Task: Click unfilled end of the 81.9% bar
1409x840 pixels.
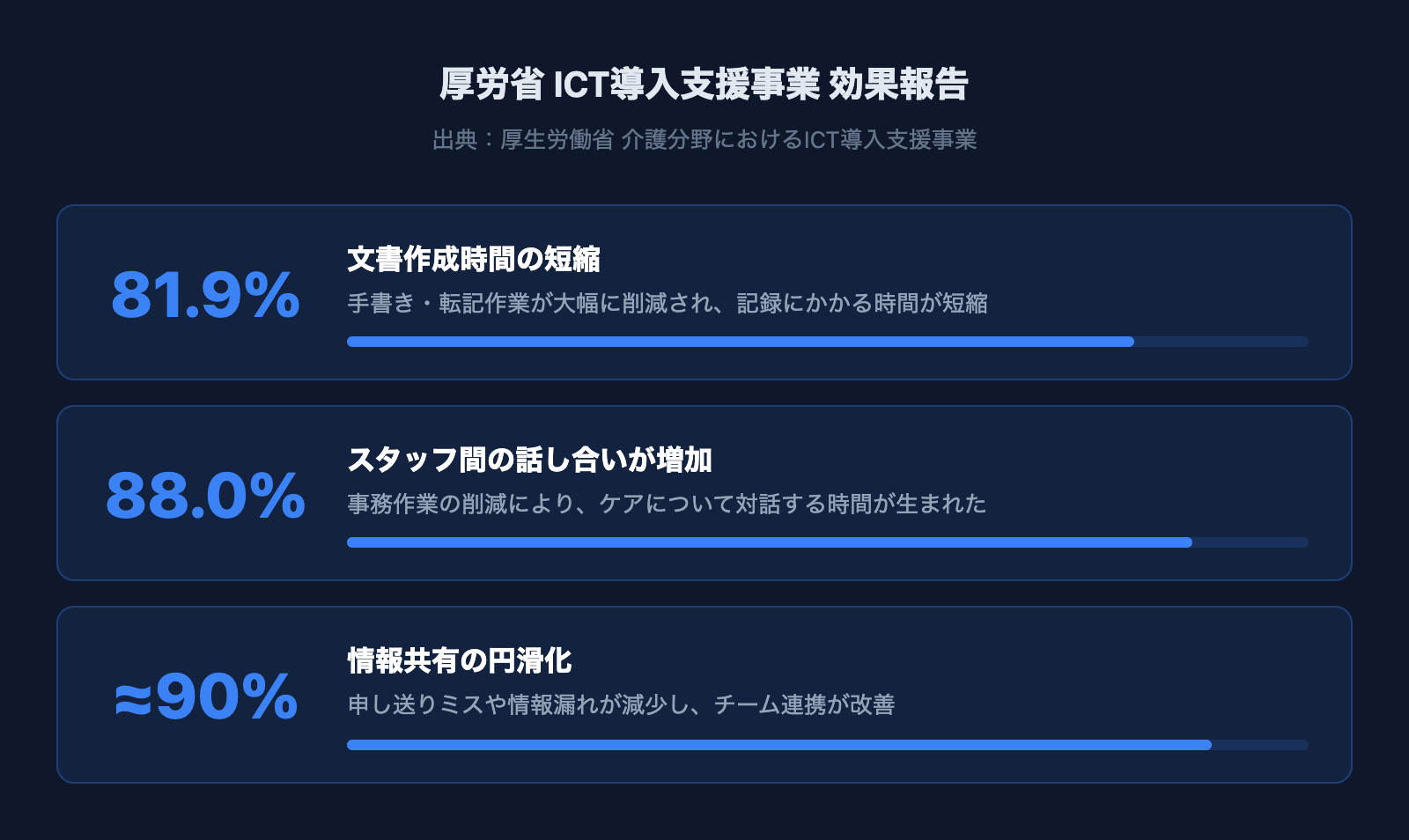Action: [1221, 342]
